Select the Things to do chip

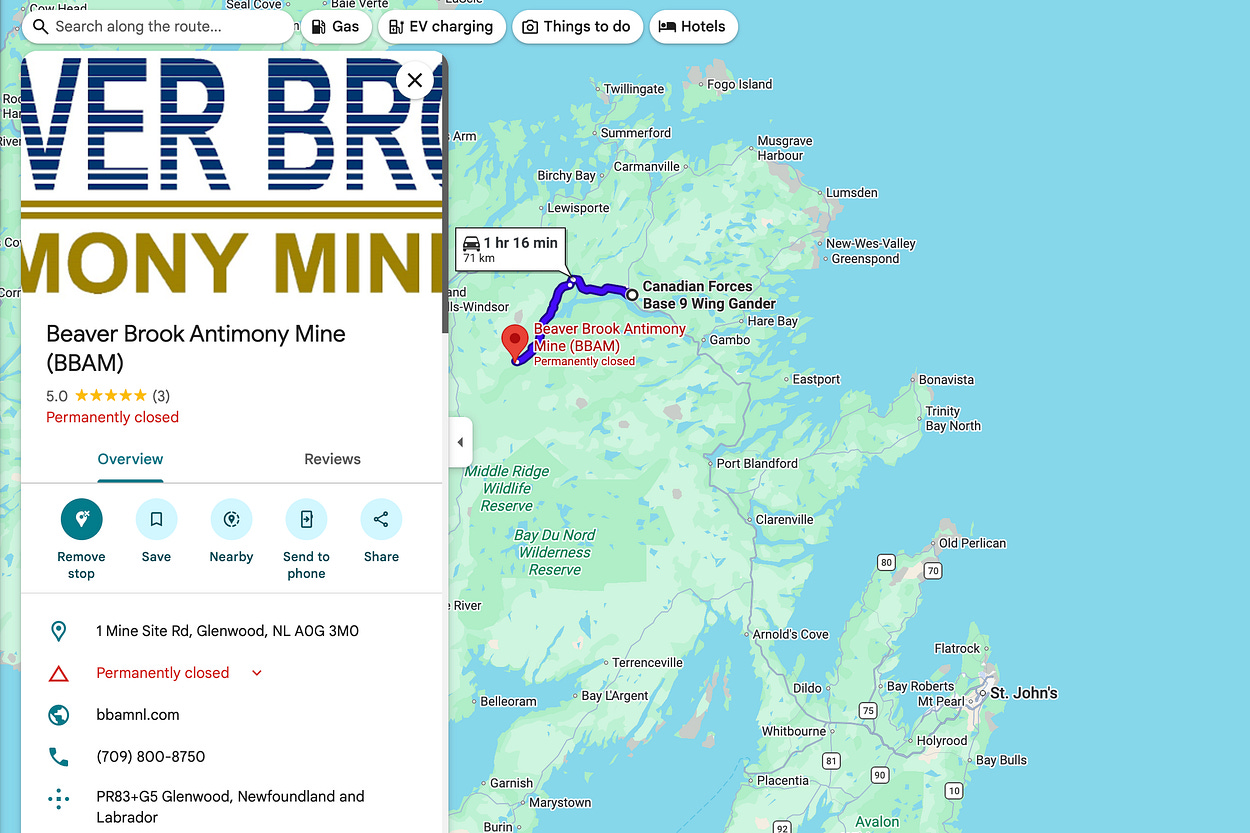click(x=576, y=27)
